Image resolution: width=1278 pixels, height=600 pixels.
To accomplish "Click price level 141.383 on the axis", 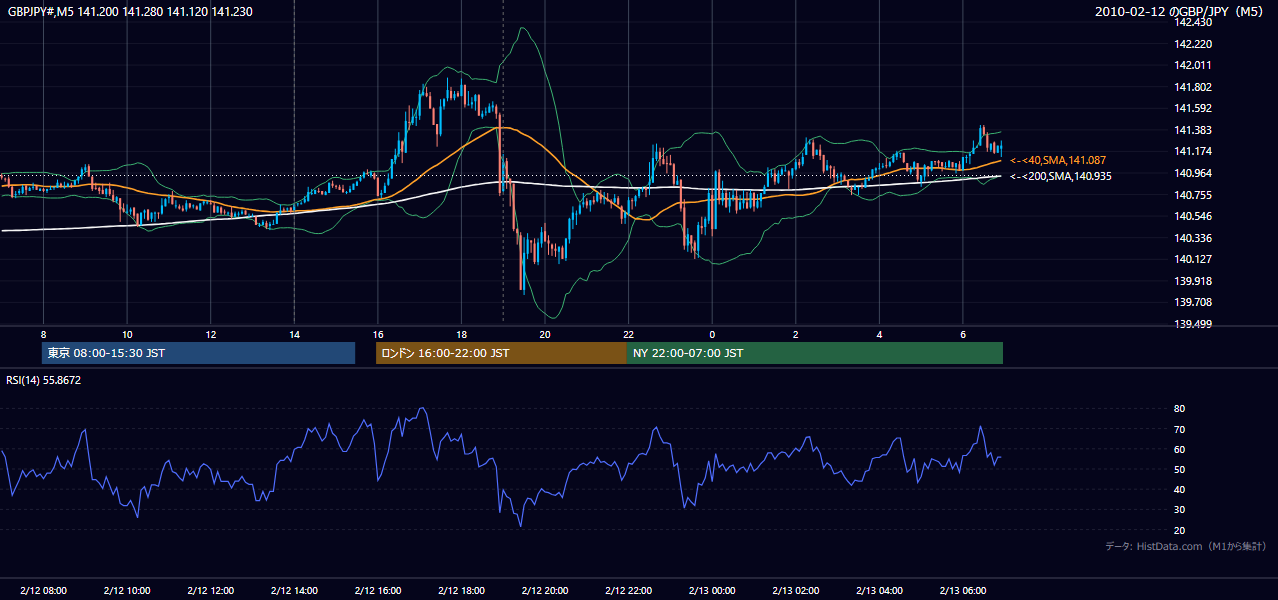I will click(x=1195, y=130).
